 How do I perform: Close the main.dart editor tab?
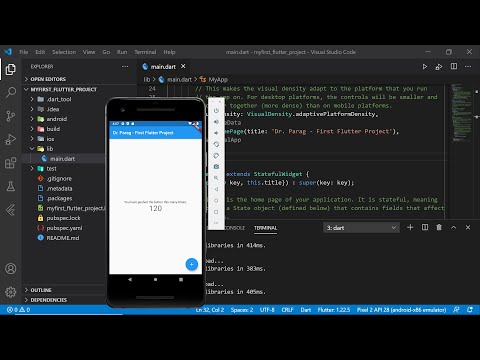pos(183,66)
